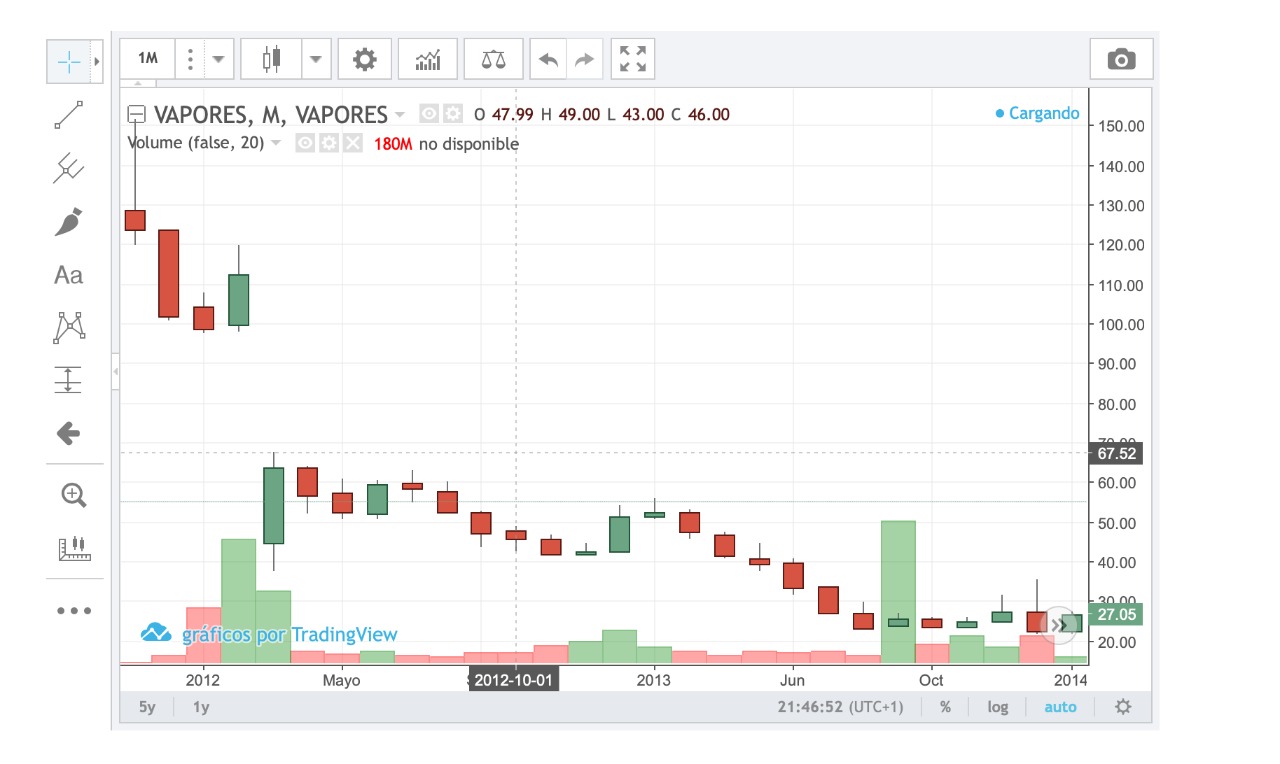
Task: Click the 180M volume value
Action: [x=393, y=143]
